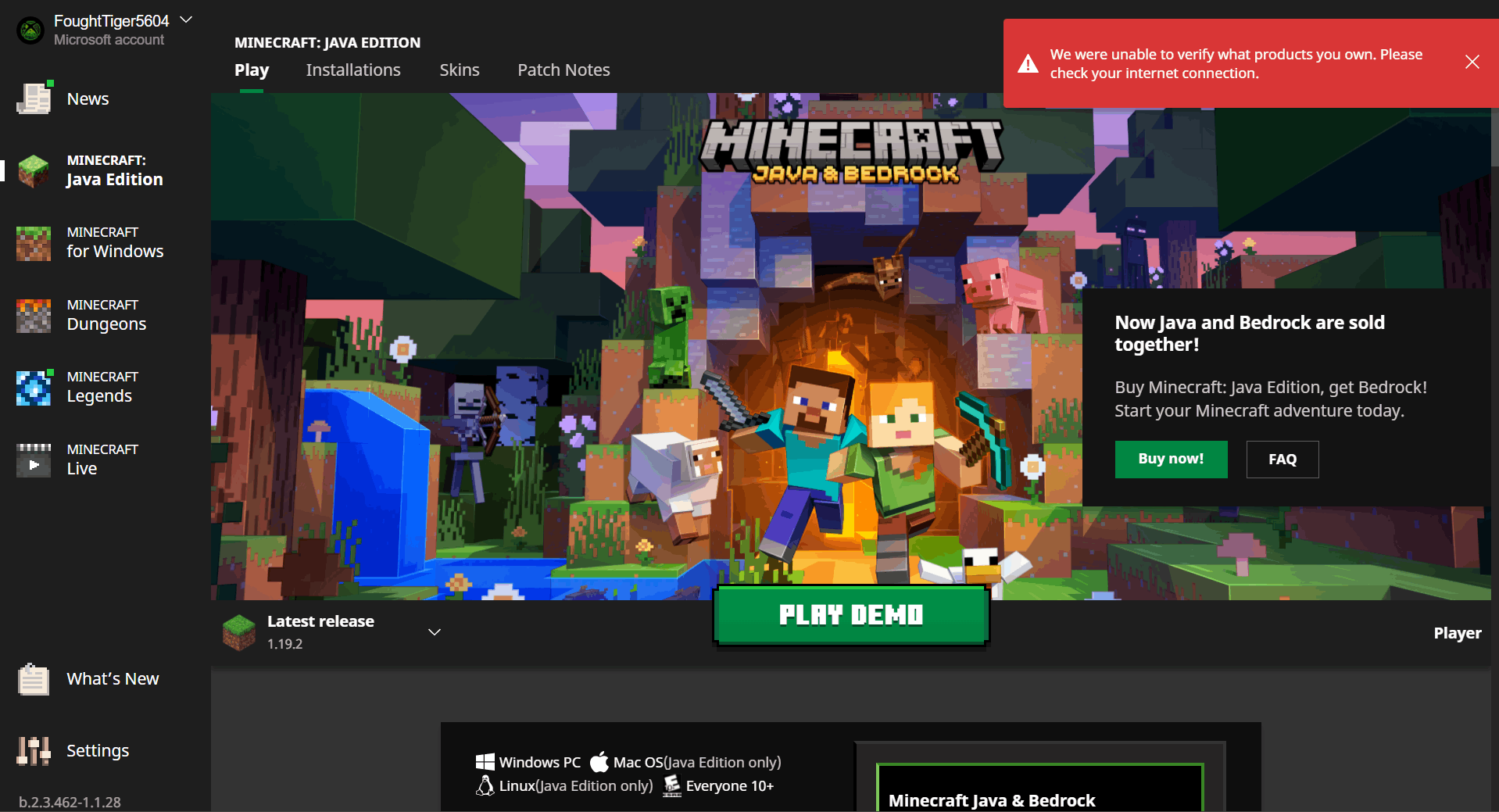Click the 'Mac OS(Java Edition only)' platform text
The width and height of the screenshot is (1499, 812).
coord(697,762)
